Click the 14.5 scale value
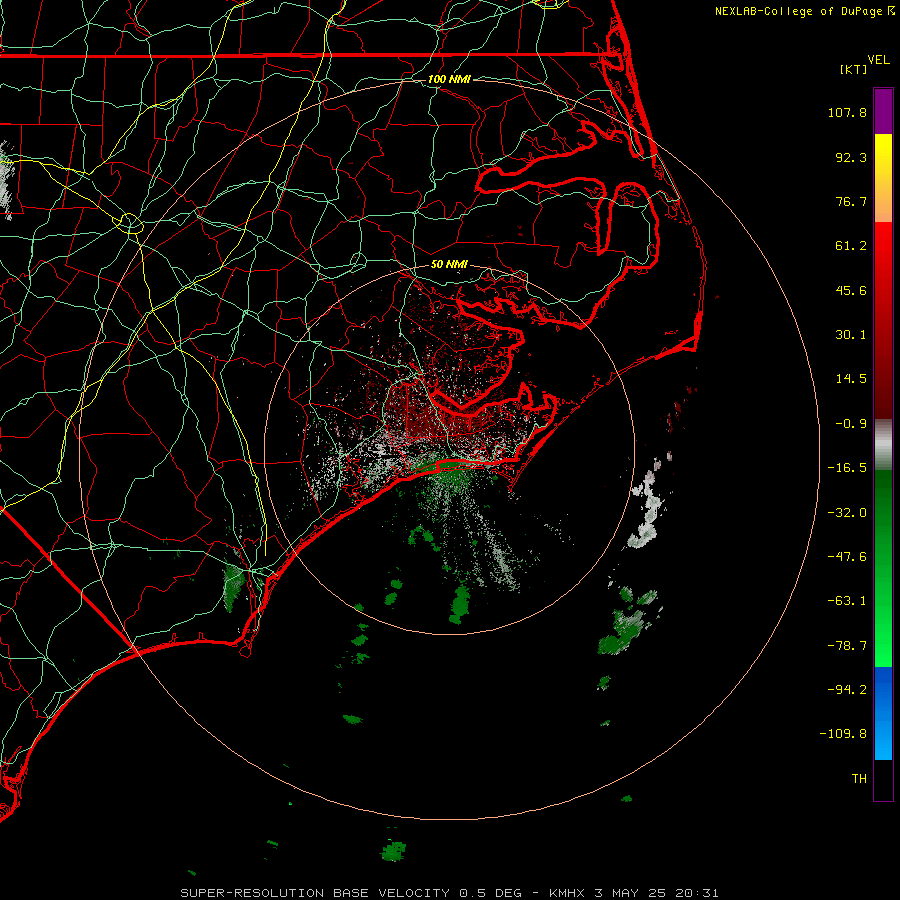The width and height of the screenshot is (900, 900). [x=851, y=379]
